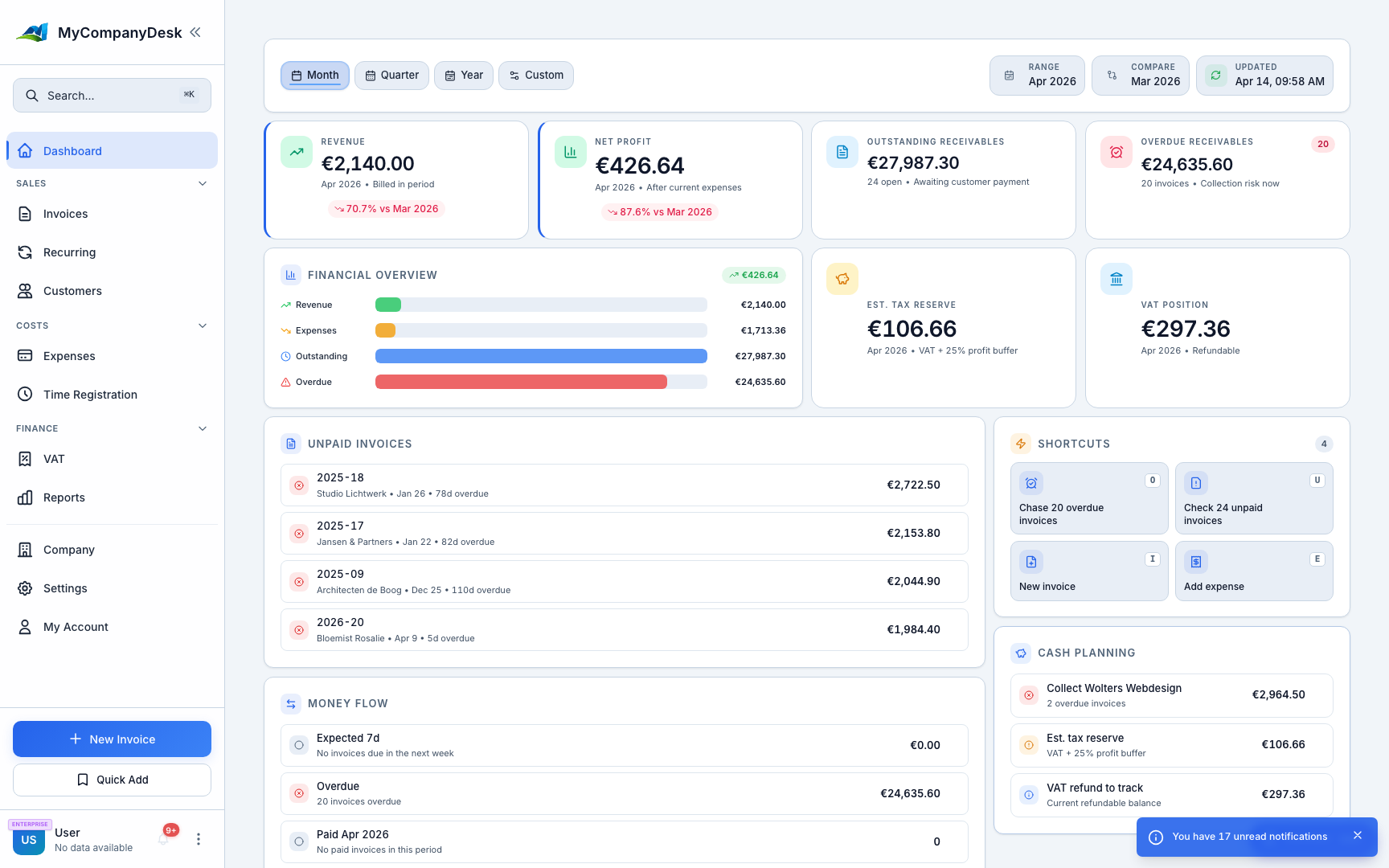This screenshot has height=868, width=1389.
Task: Collapse the FINANCE sidebar section
Action: (203, 428)
